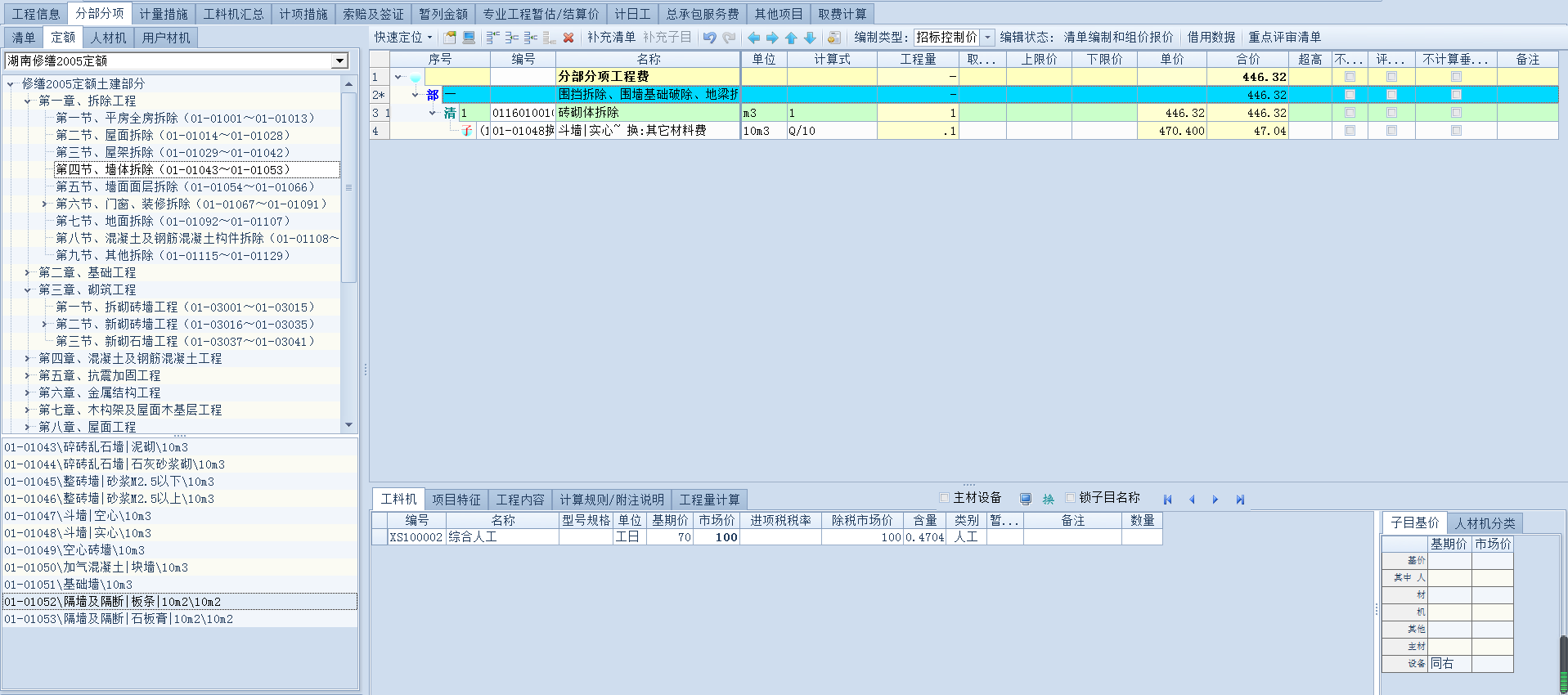Check the 评... column box in row 1
The height and width of the screenshot is (695, 1568).
pos(1391,77)
